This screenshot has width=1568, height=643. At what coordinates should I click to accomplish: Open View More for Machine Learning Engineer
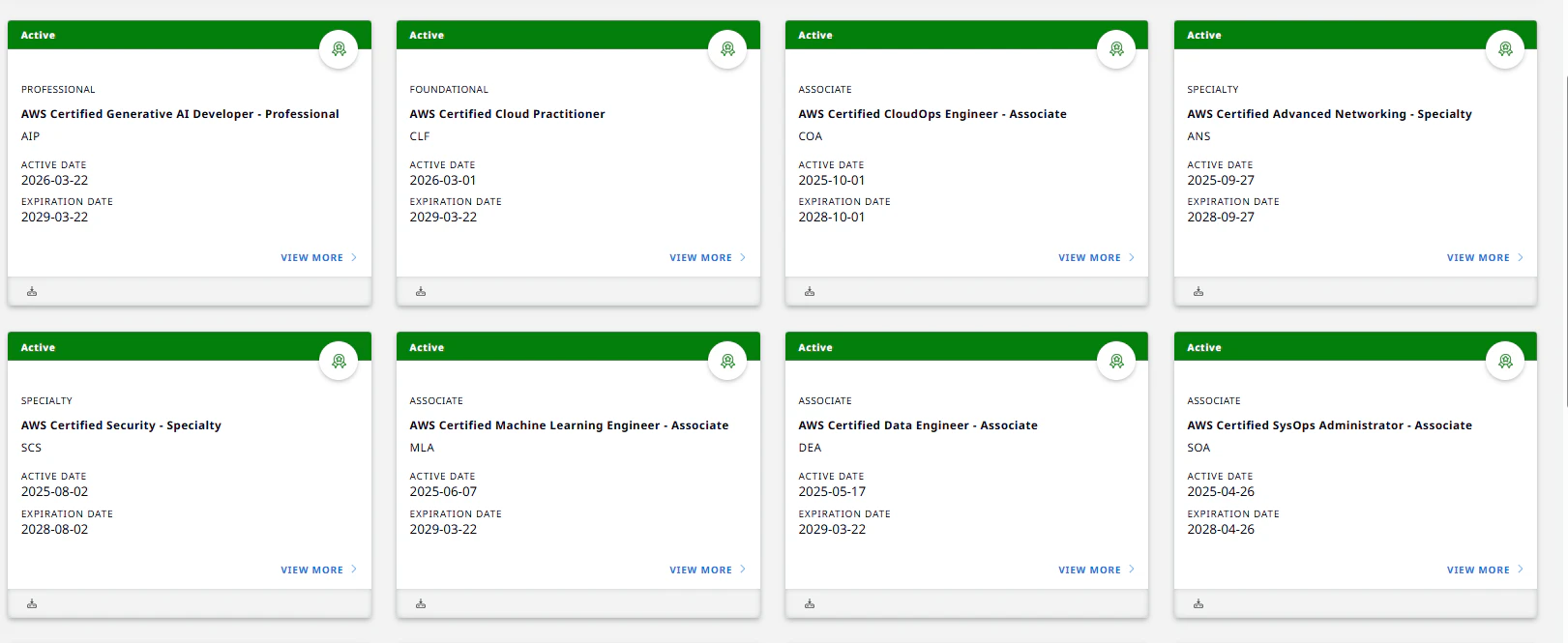point(708,570)
